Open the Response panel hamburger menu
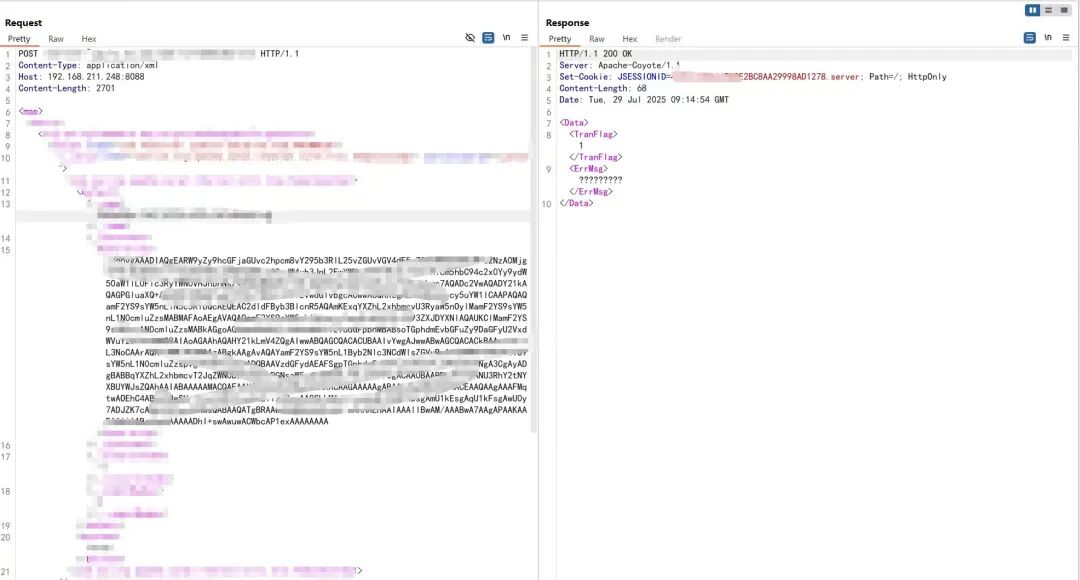 pos(1065,38)
